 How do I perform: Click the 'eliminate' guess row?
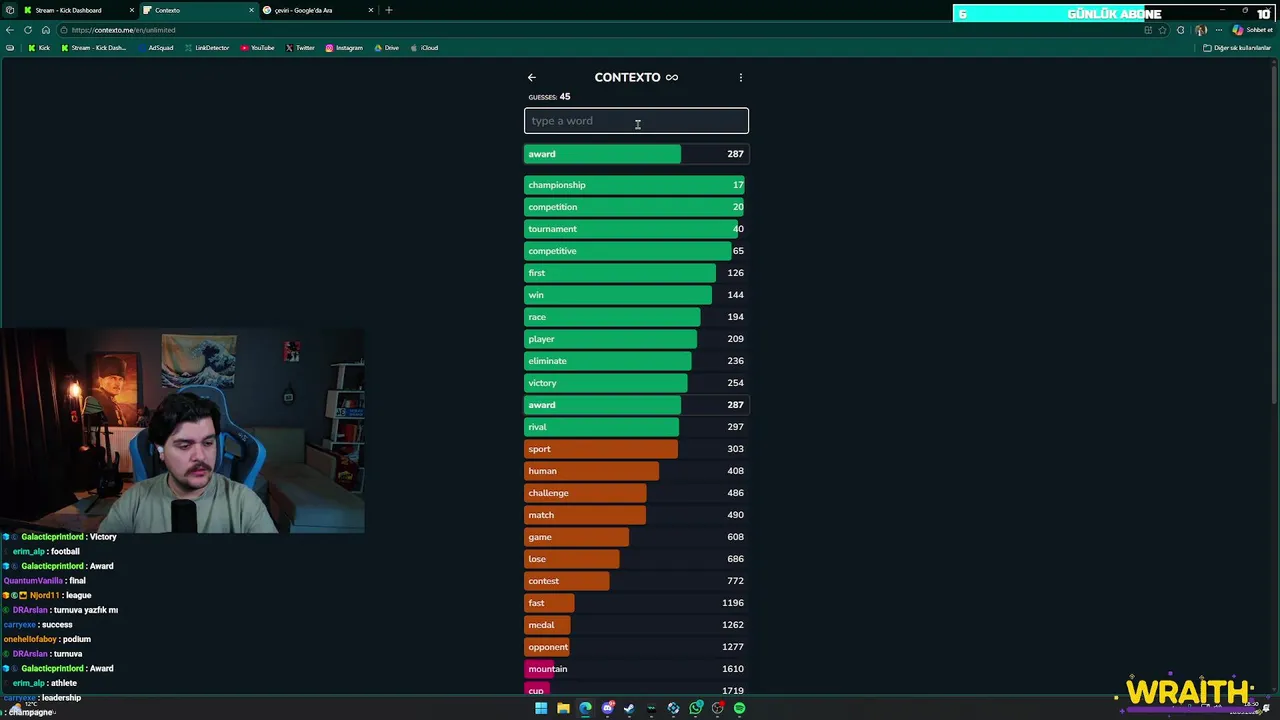[x=636, y=361]
